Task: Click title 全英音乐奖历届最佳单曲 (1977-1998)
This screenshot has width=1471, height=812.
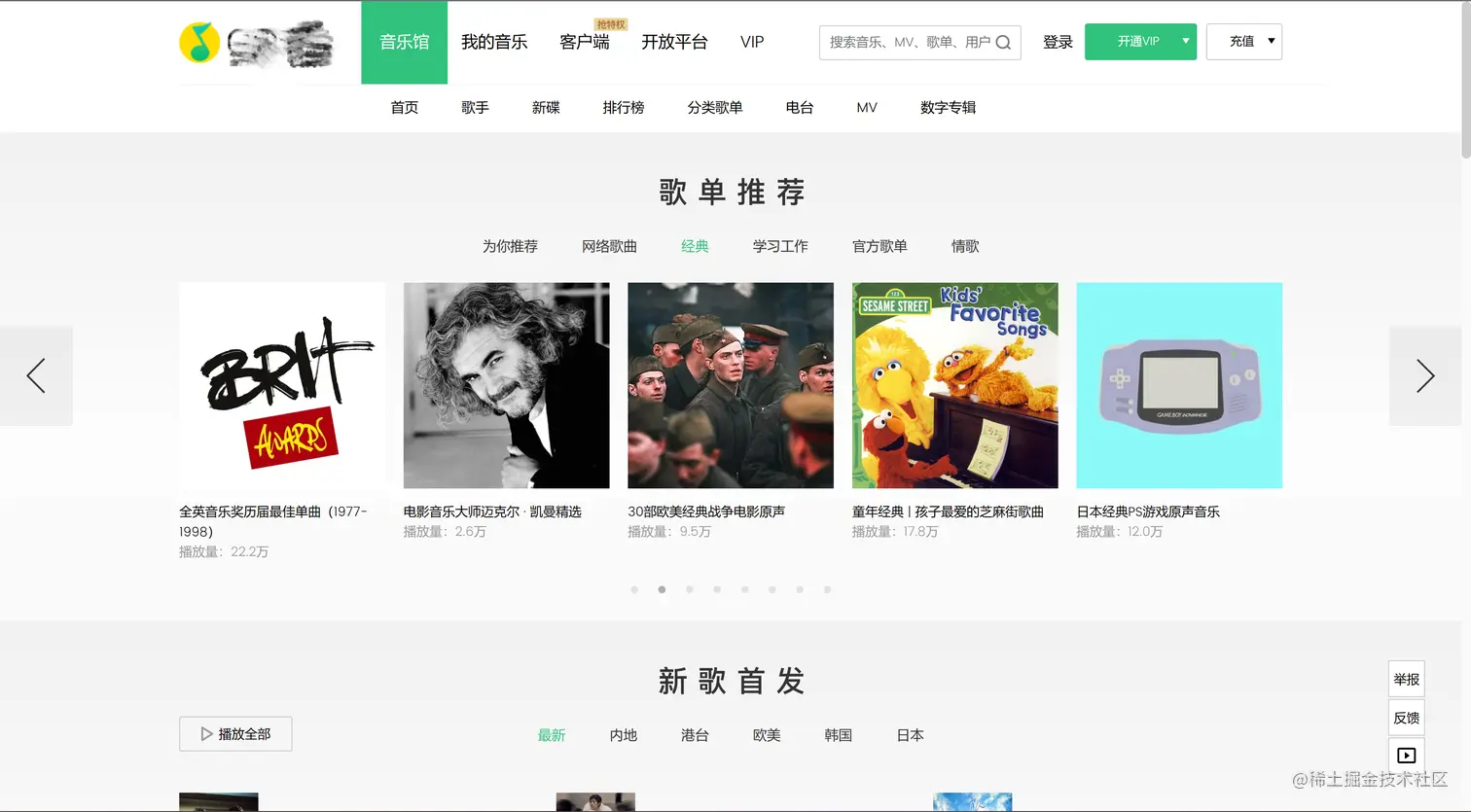Action: [273, 521]
